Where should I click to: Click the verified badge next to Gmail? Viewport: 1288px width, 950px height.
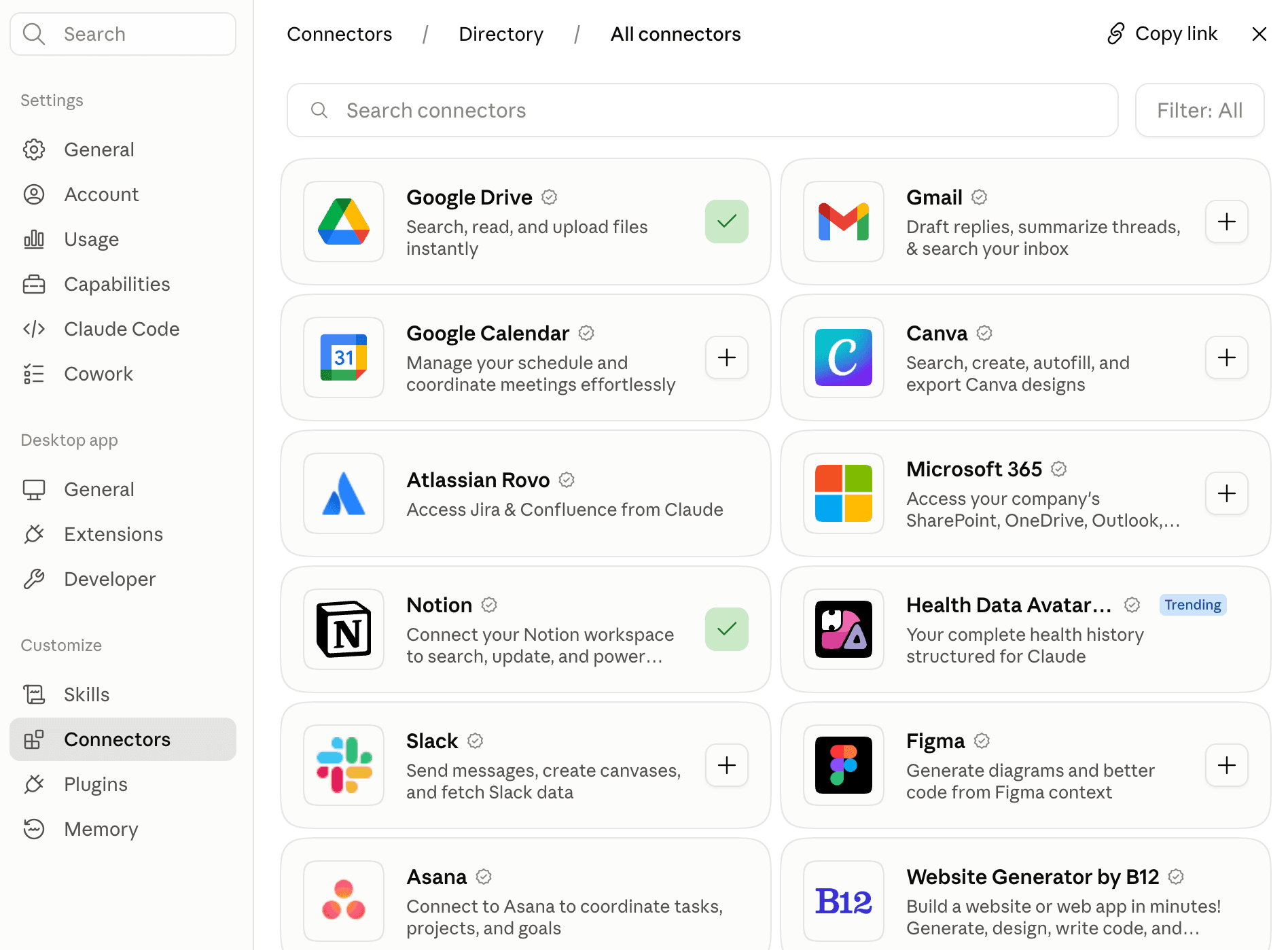coord(979,197)
